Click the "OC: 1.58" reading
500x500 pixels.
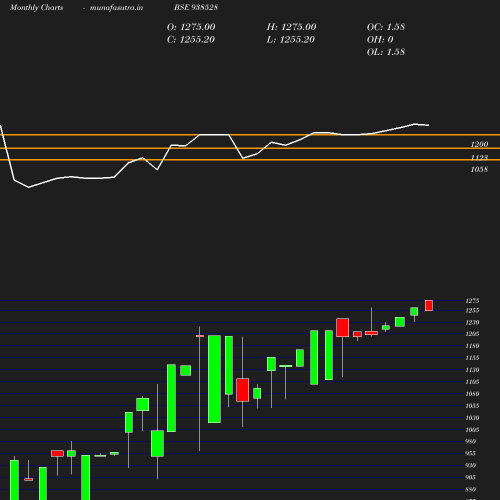(x=386, y=27)
